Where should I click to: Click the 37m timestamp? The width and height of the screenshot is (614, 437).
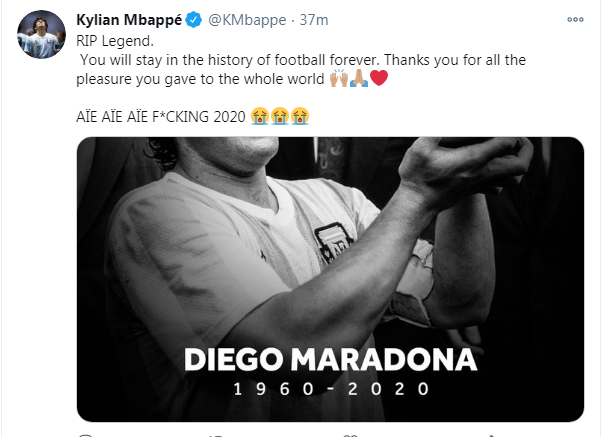tap(314, 20)
